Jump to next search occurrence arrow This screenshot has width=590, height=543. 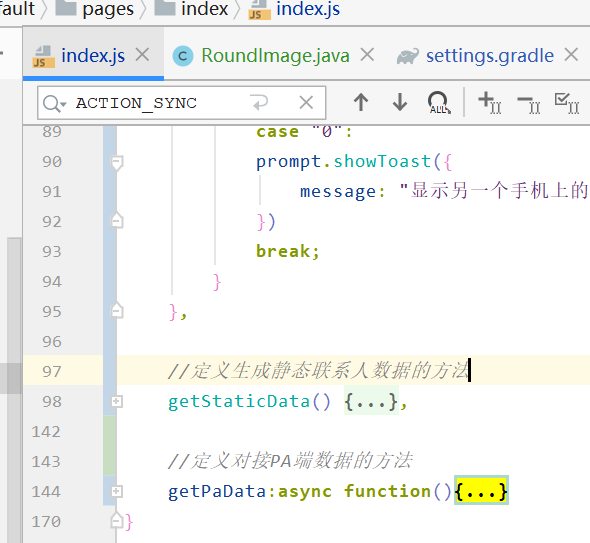(x=400, y=102)
